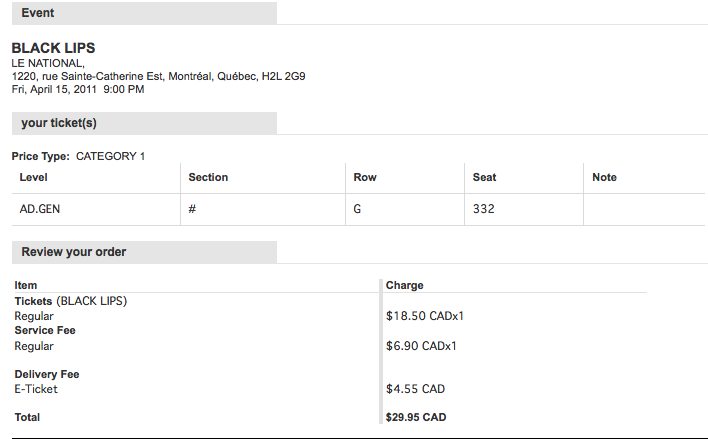Screen dimensions: 708x439
Task: Click the Row column header
Action: [365, 177]
